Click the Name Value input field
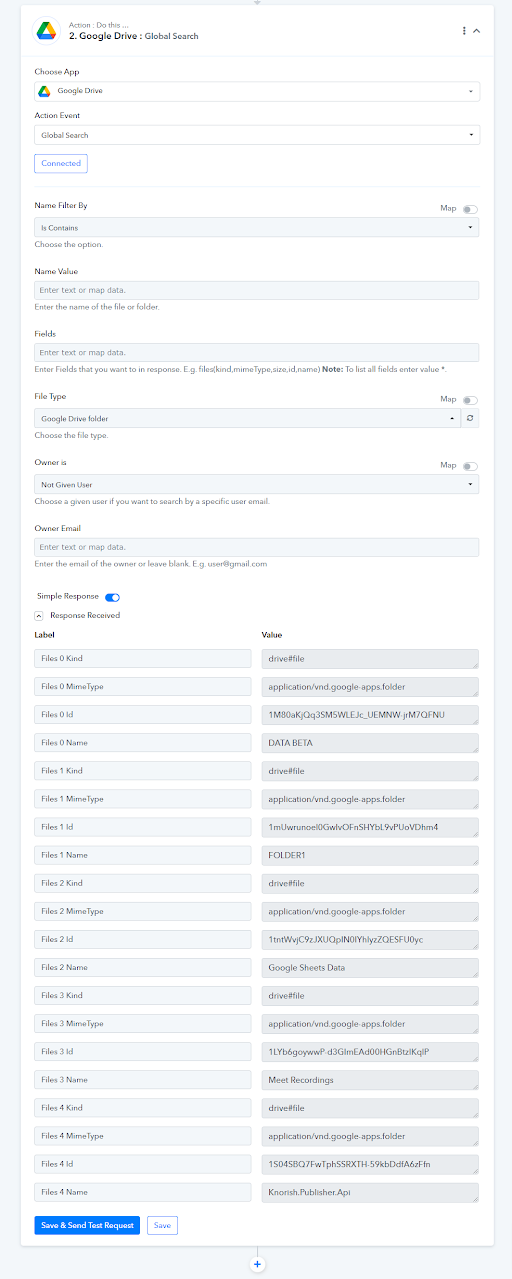 pyautogui.click(x=257, y=290)
